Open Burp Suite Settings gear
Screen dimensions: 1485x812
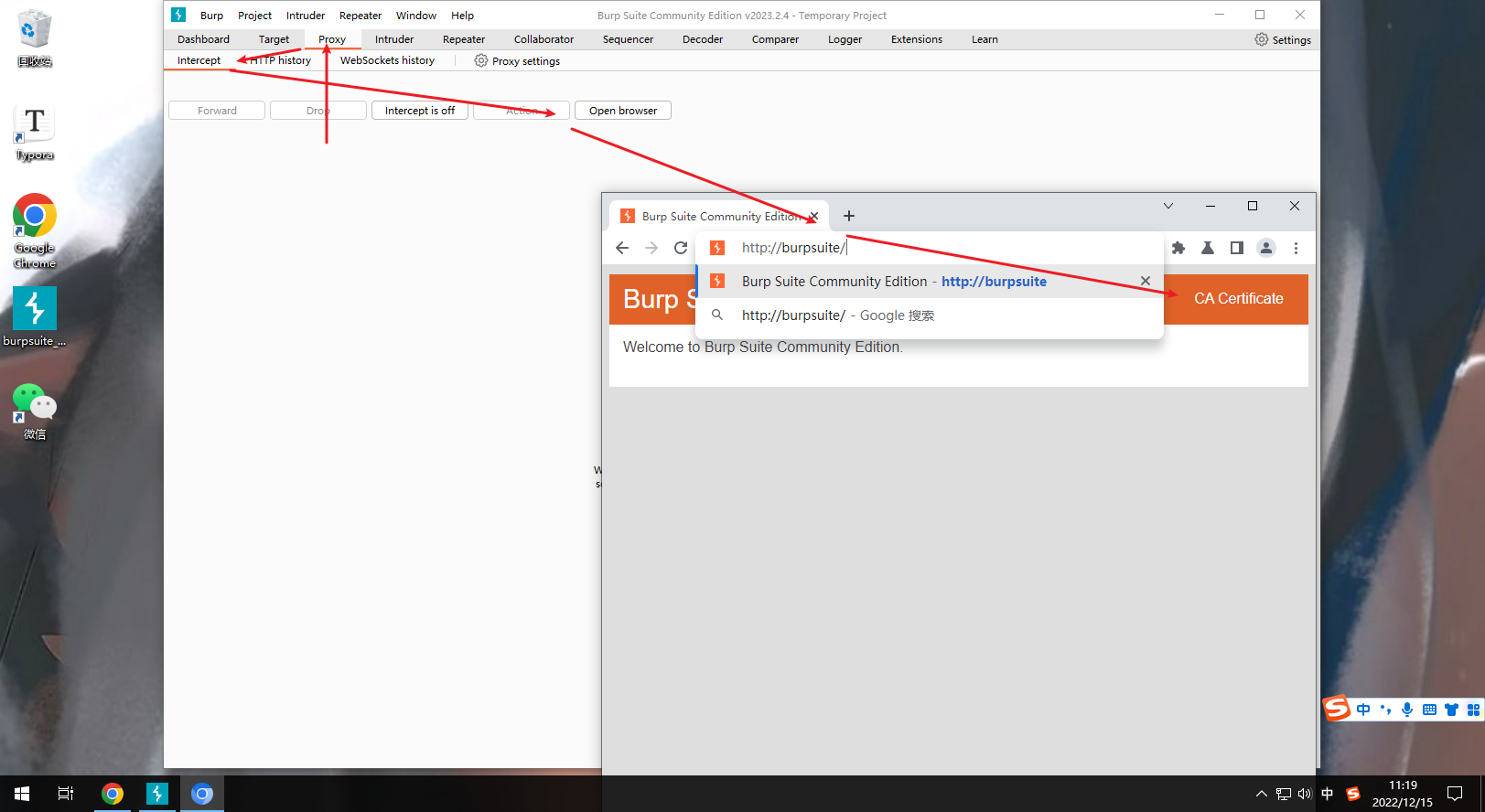tap(1283, 39)
